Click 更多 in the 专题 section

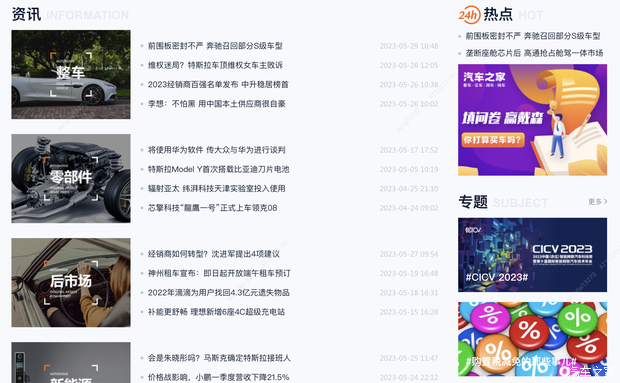click(x=597, y=202)
